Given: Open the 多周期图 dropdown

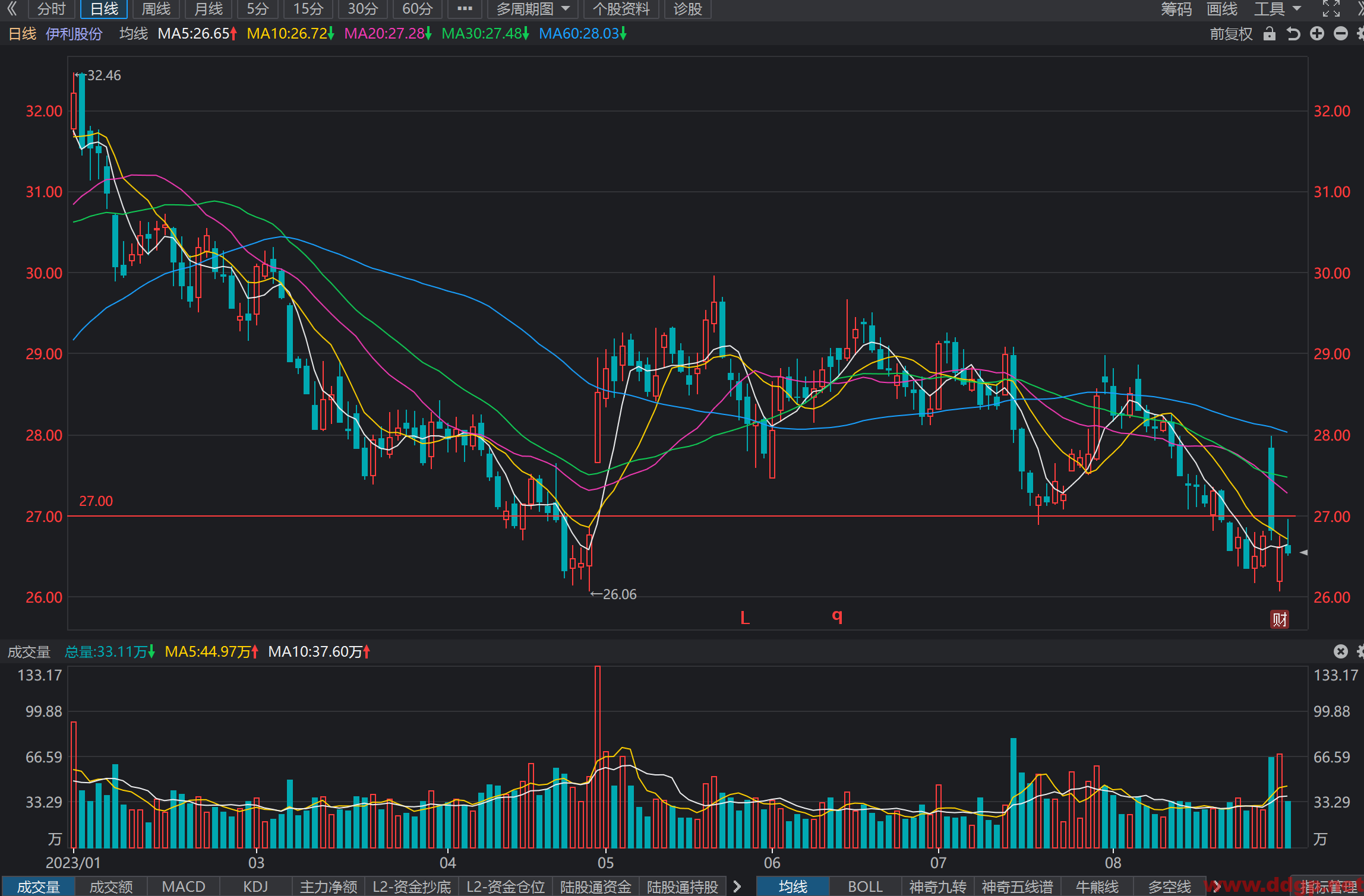Looking at the screenshot, I should [x=532, y=9].
